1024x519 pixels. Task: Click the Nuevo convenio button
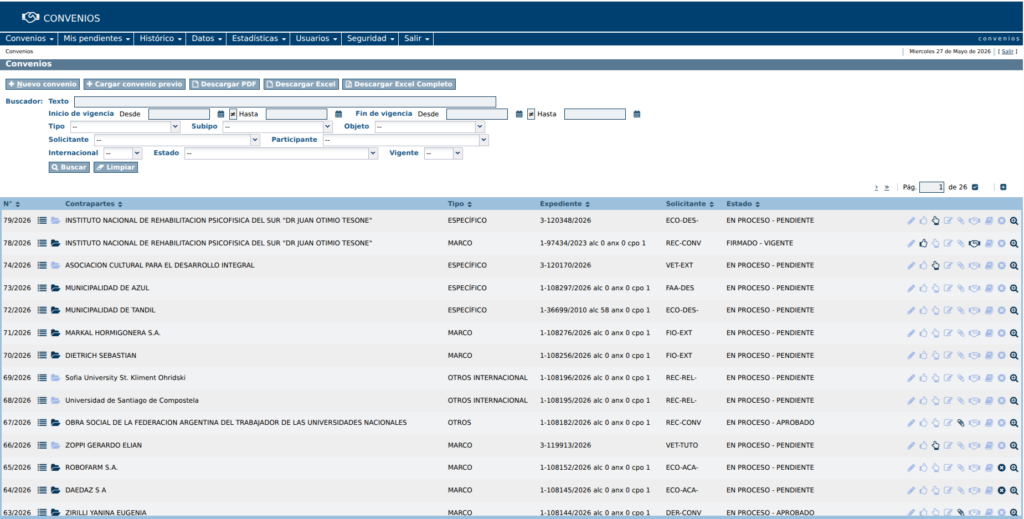(42, 84)
